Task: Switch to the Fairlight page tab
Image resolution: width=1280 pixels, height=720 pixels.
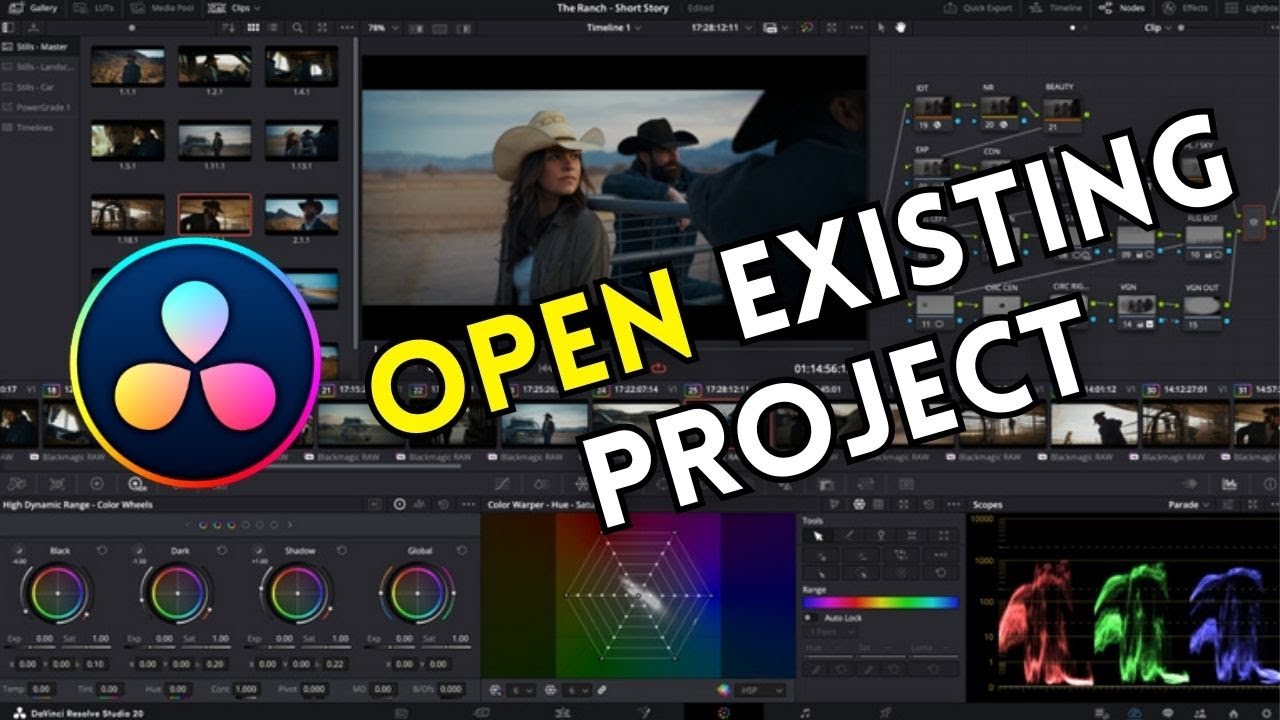Action: [804, 712]
